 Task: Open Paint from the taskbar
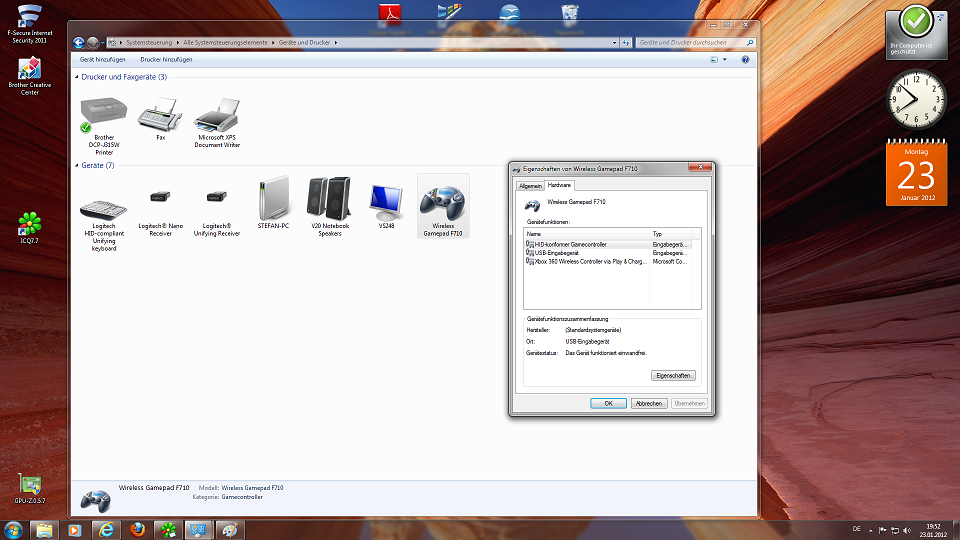point(230,530)
